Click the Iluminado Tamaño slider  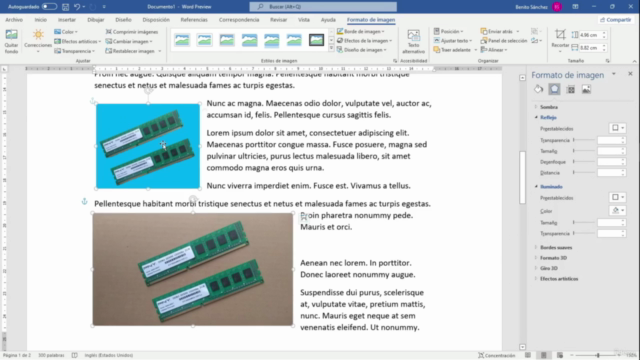coord(584,222)
